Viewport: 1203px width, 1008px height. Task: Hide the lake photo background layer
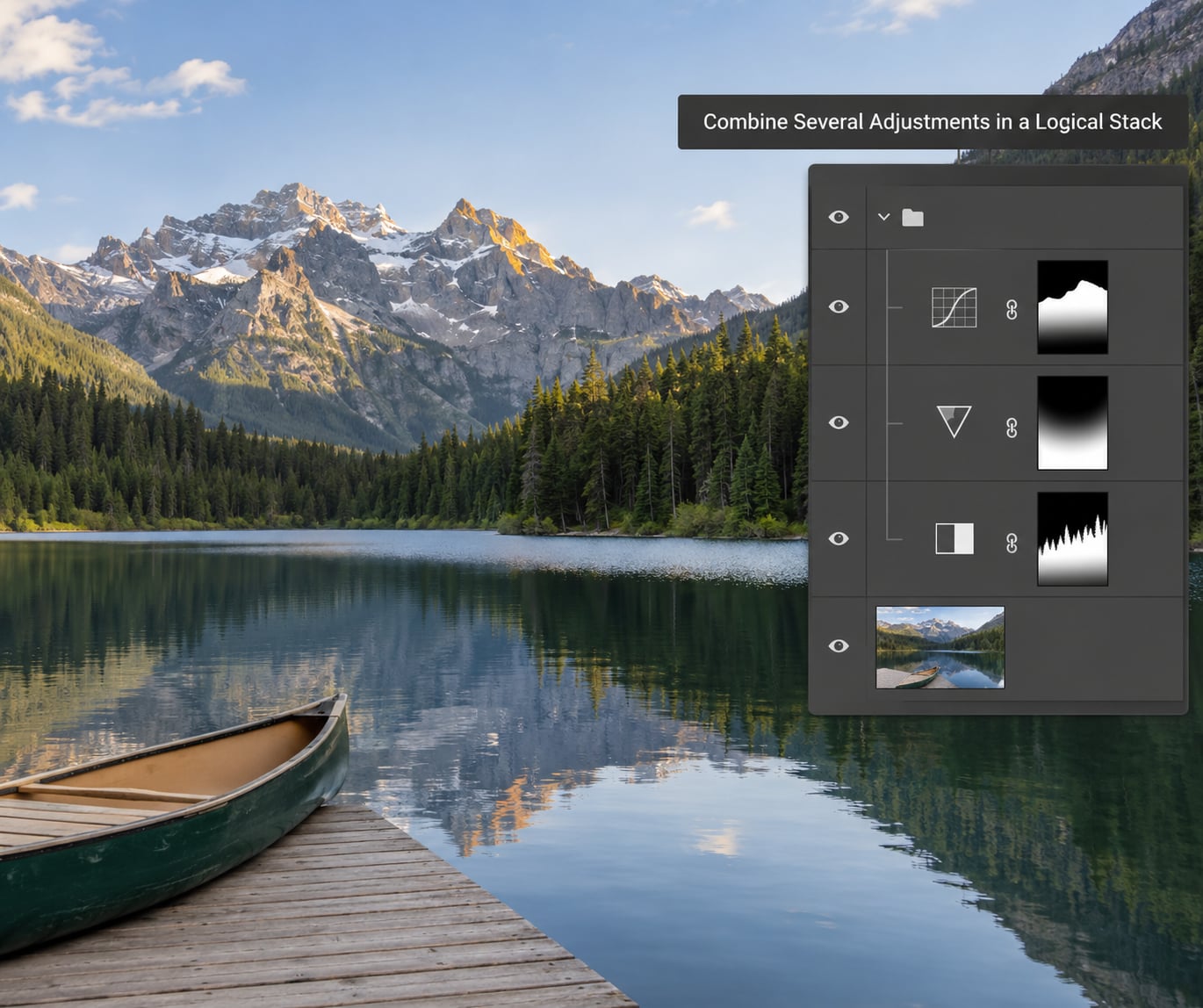click(839, 645)
